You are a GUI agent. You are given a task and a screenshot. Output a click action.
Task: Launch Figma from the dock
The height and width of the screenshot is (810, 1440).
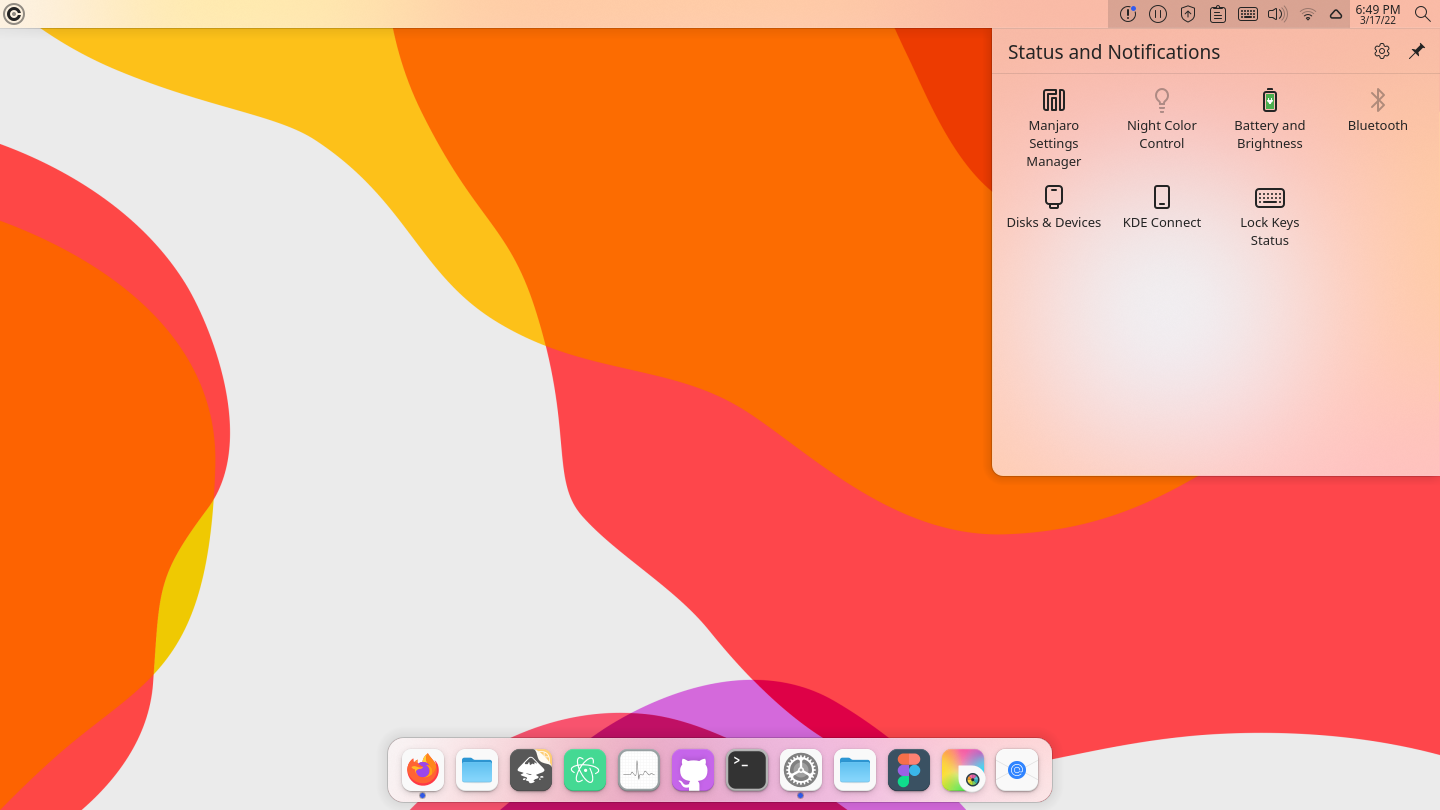point(909,770)
